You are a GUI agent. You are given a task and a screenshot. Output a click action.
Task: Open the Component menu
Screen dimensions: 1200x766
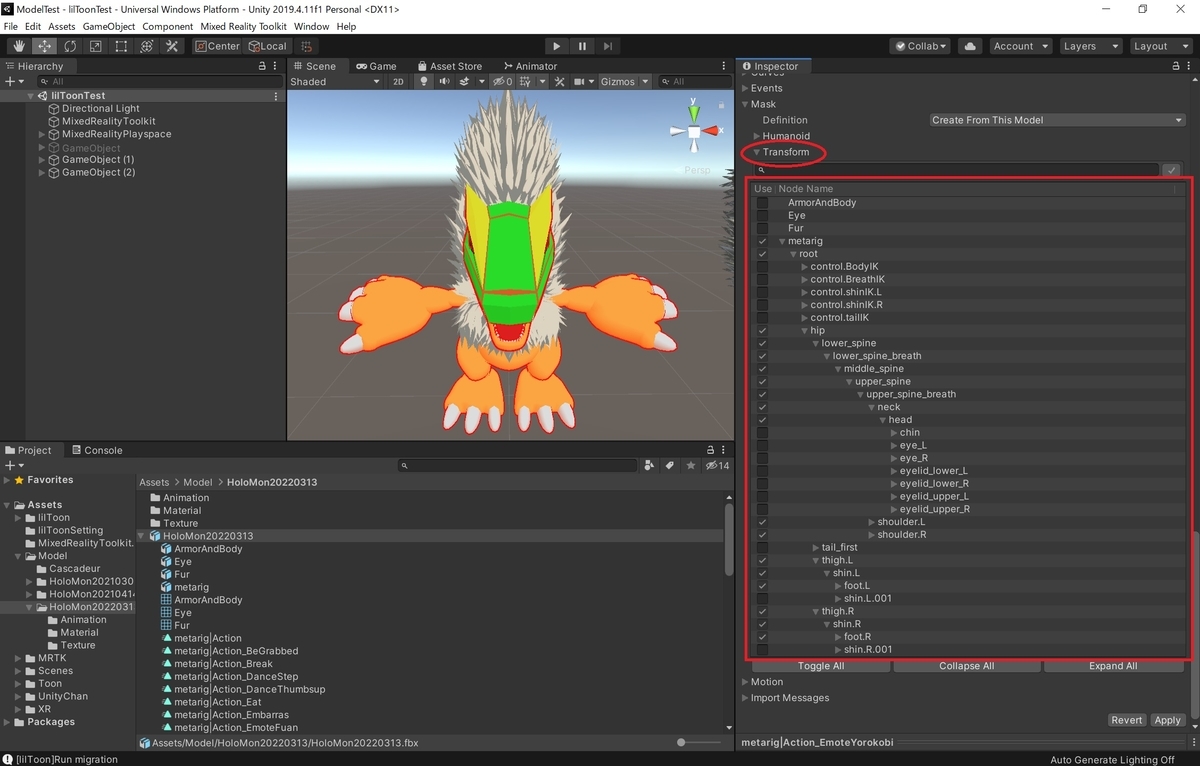click(168, 26)
